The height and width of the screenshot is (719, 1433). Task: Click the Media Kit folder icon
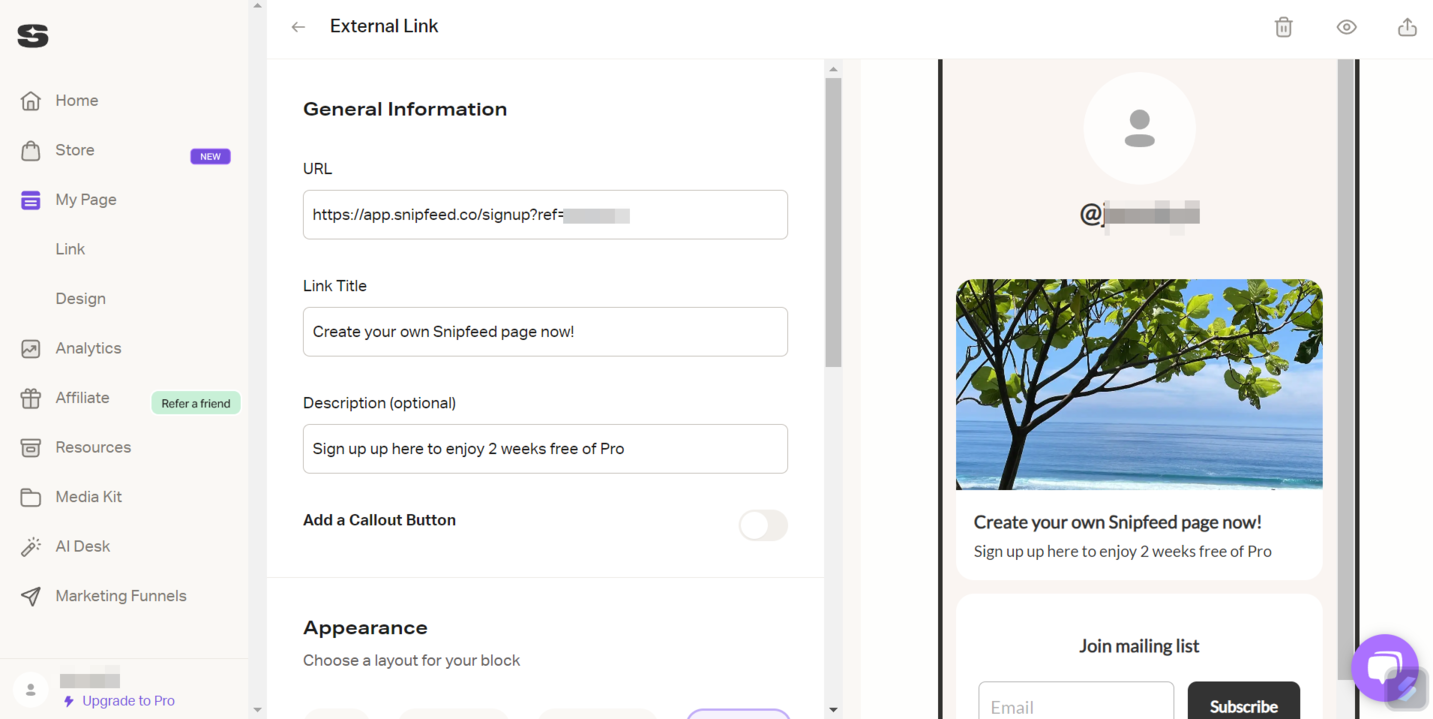[31, 497]
